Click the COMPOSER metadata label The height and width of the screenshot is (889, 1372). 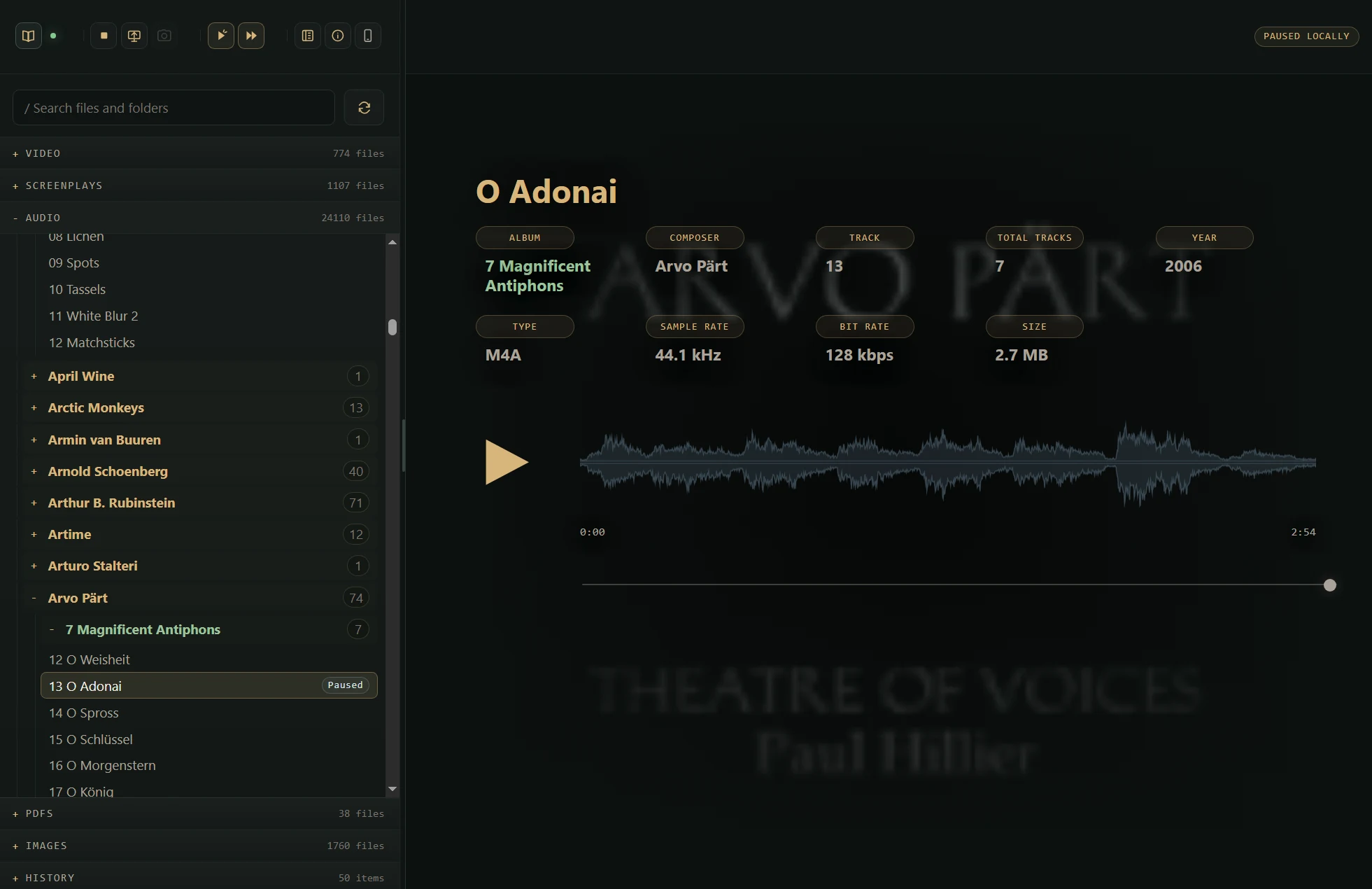pos(695,237)
